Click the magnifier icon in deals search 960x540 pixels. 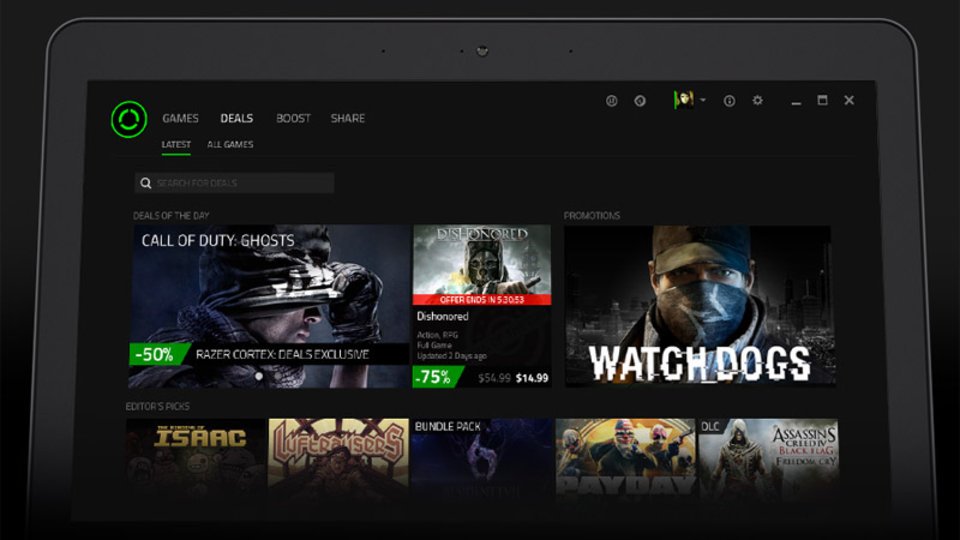tap(146, 183)
